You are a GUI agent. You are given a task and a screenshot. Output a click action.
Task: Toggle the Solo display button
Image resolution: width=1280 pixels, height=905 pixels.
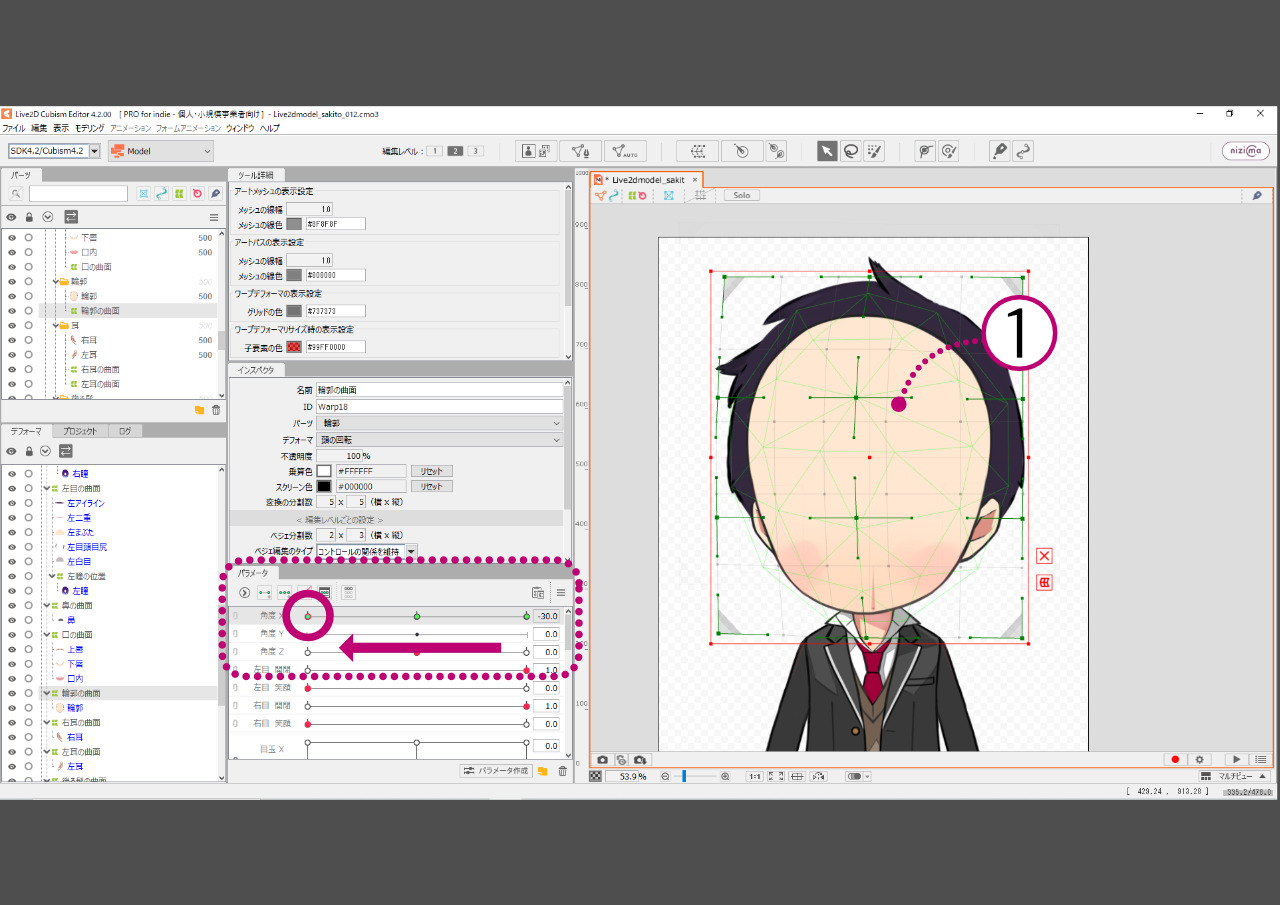coord(742,195)
